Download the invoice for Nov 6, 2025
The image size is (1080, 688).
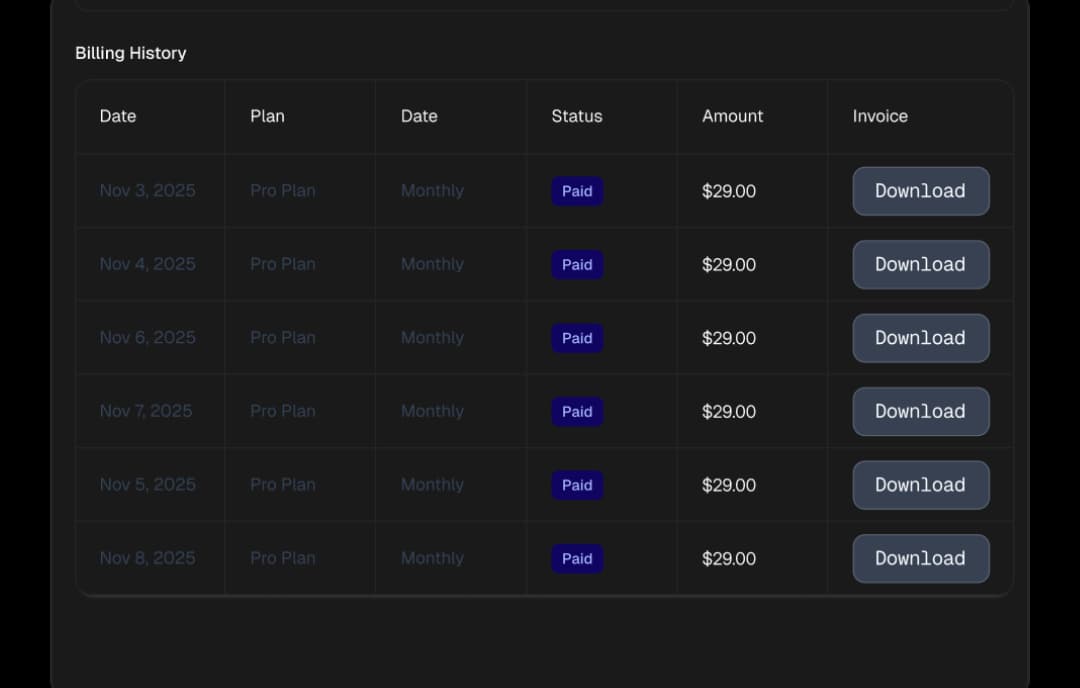[920, 338]
